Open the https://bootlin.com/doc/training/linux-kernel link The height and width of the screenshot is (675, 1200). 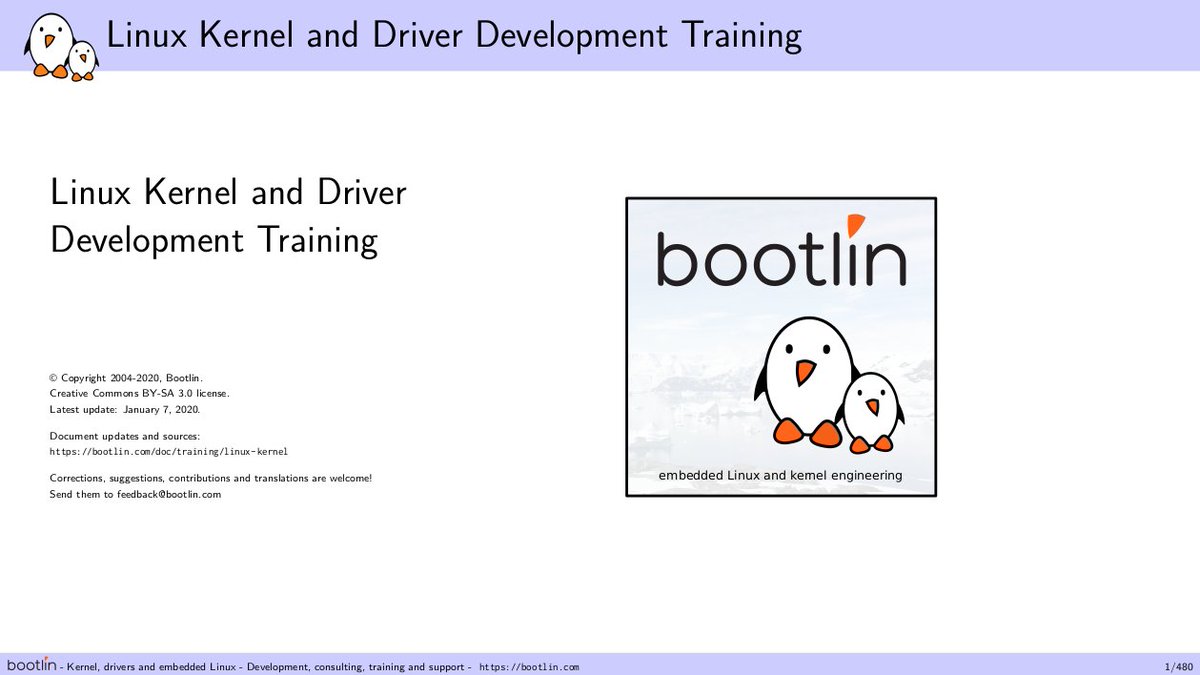(x=169, y=452)
